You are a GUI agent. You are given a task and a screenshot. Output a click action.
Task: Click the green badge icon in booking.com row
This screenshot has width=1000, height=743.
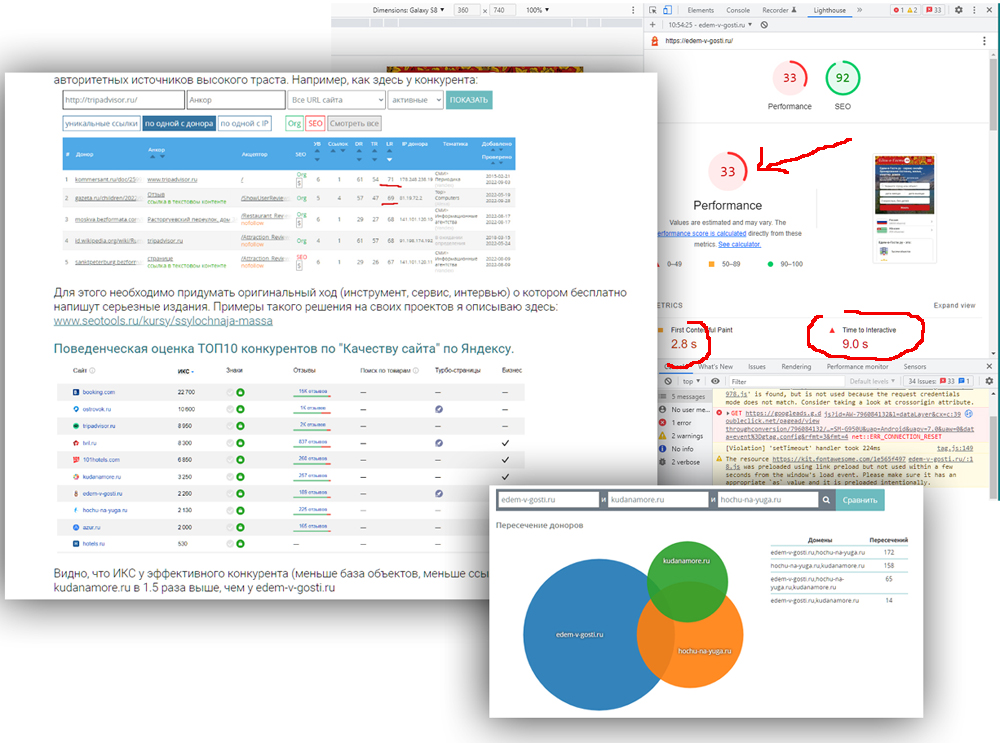[x=240, y=392]
